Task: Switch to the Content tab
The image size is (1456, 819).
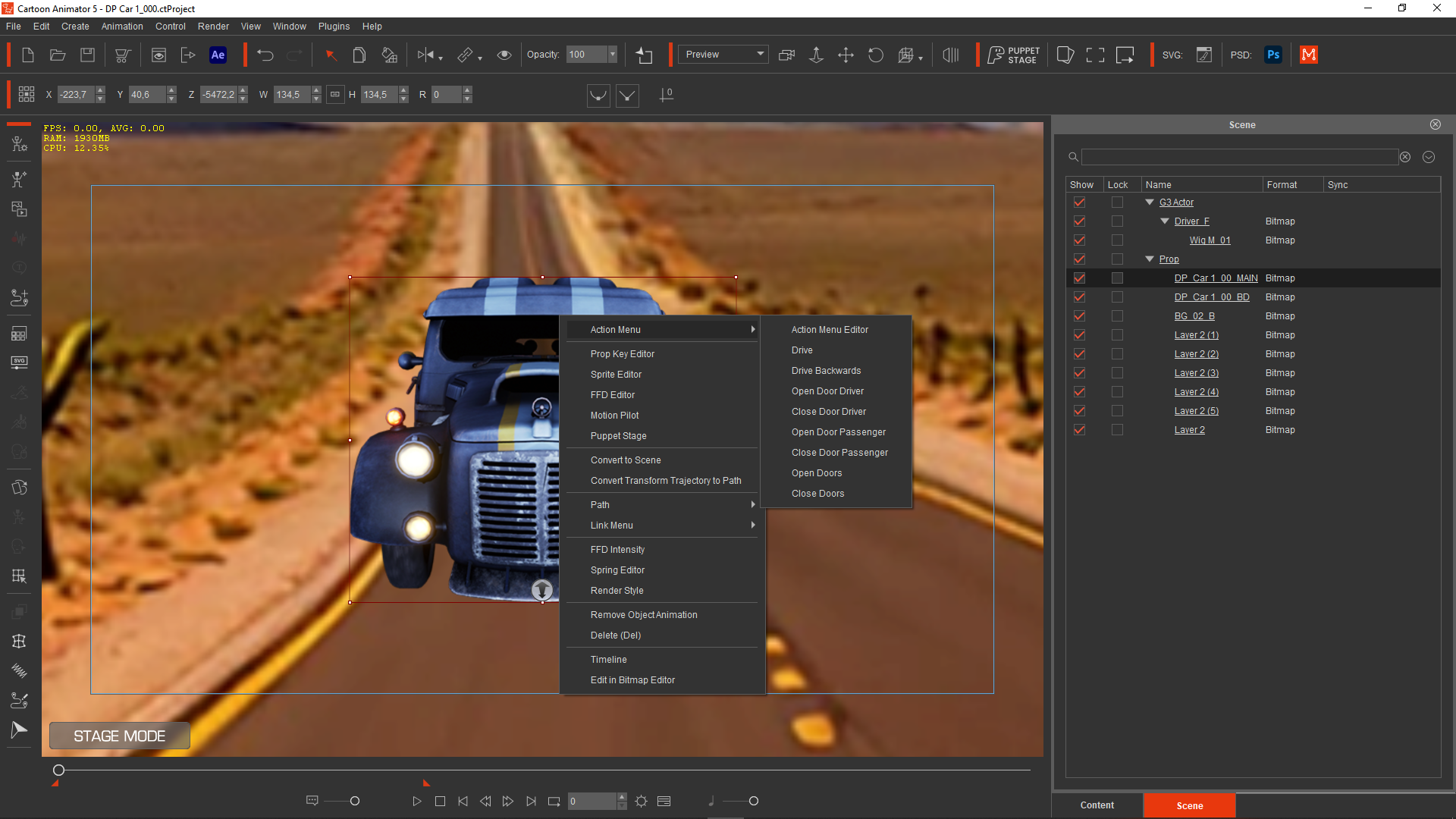Action: (1097, 805)
